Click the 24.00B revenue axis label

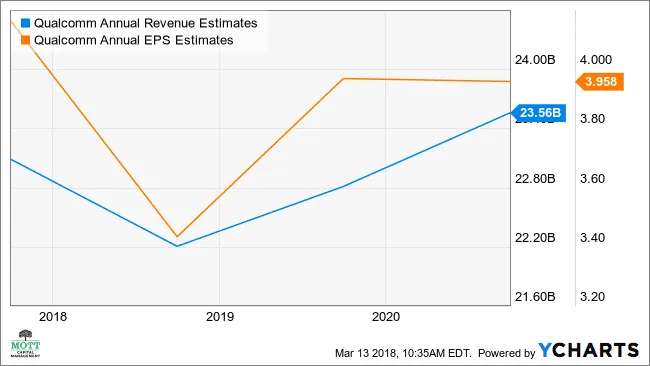point(535,60)
